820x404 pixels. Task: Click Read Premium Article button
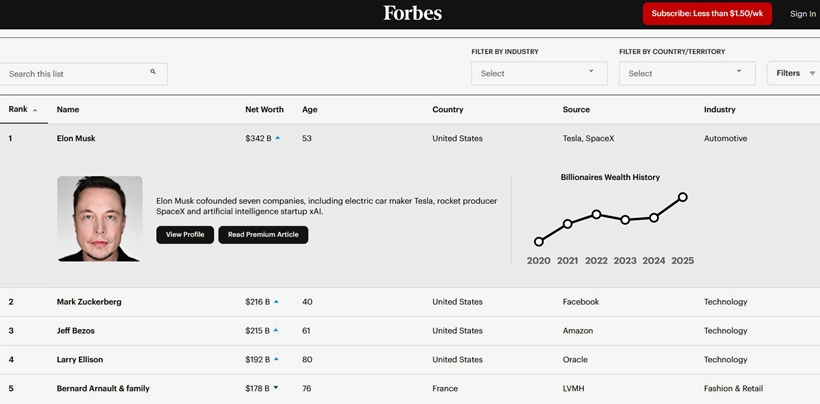[x=263, y=235]
